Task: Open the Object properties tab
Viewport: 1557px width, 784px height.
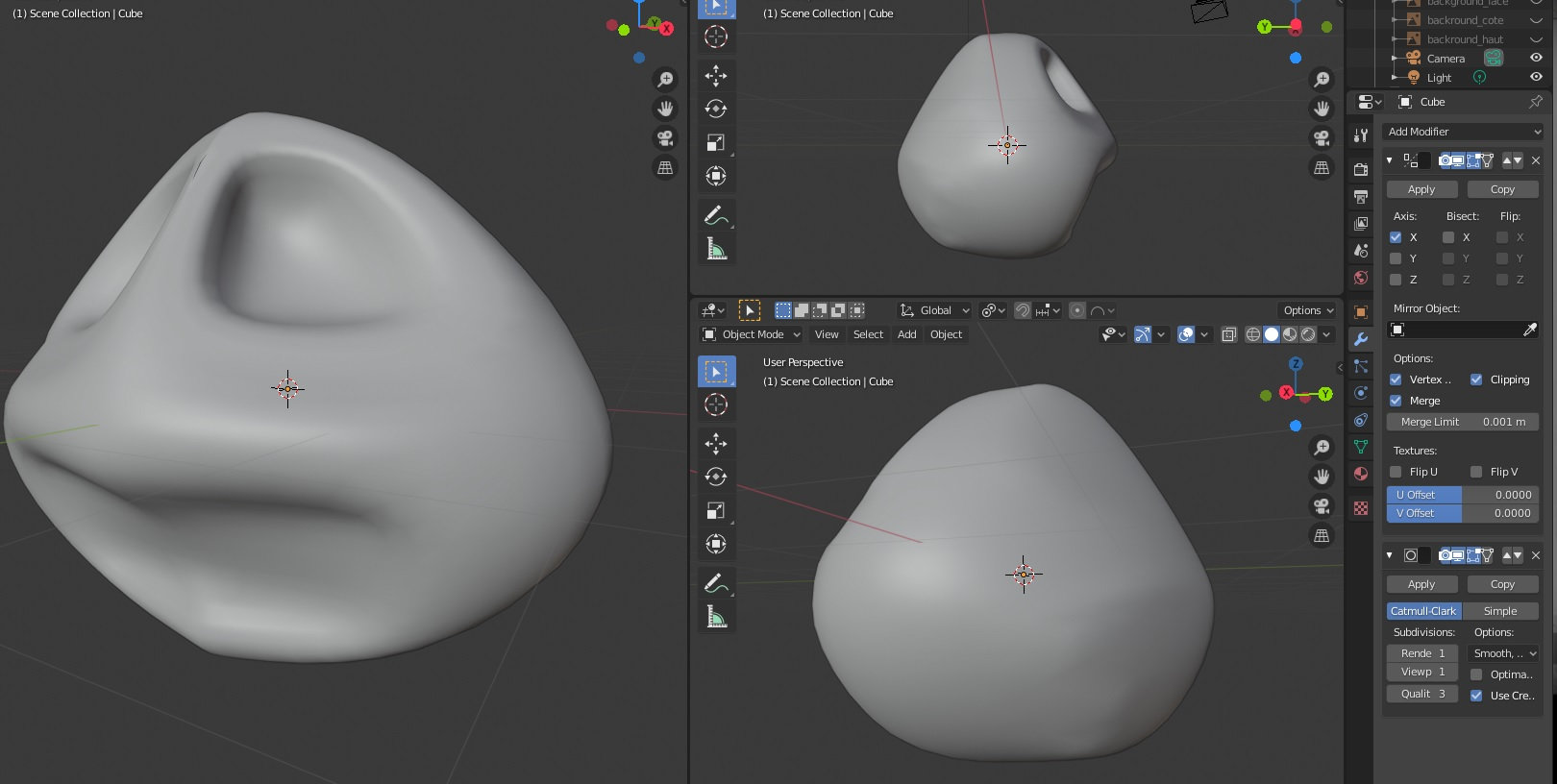Action: click(x=1361, y=312)
